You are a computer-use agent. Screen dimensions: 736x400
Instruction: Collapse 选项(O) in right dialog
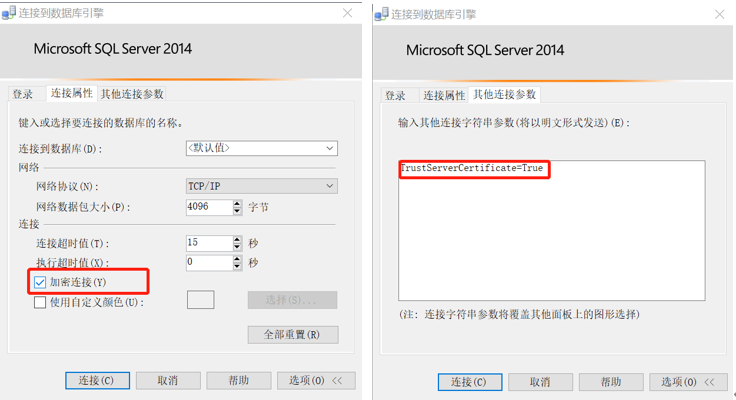688,382
